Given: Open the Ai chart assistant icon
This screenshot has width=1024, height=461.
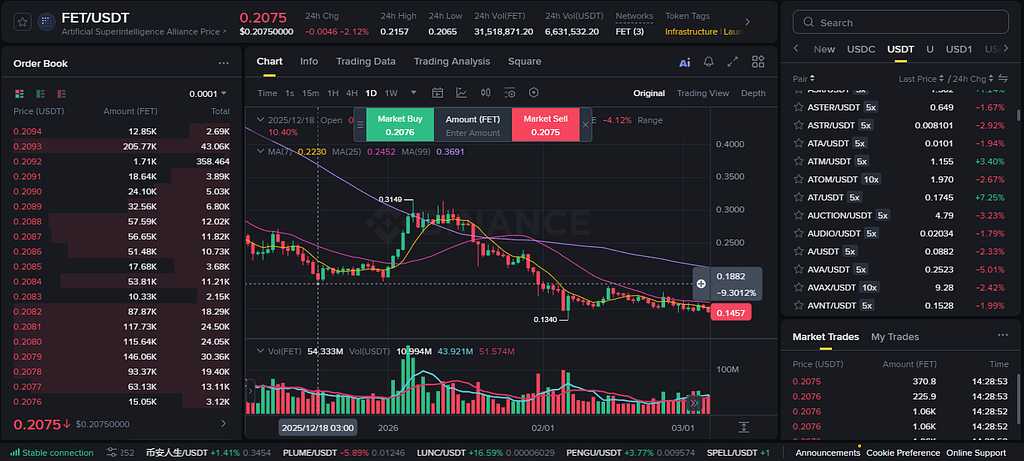Looking at the screenshot, I should coord(684,62).
